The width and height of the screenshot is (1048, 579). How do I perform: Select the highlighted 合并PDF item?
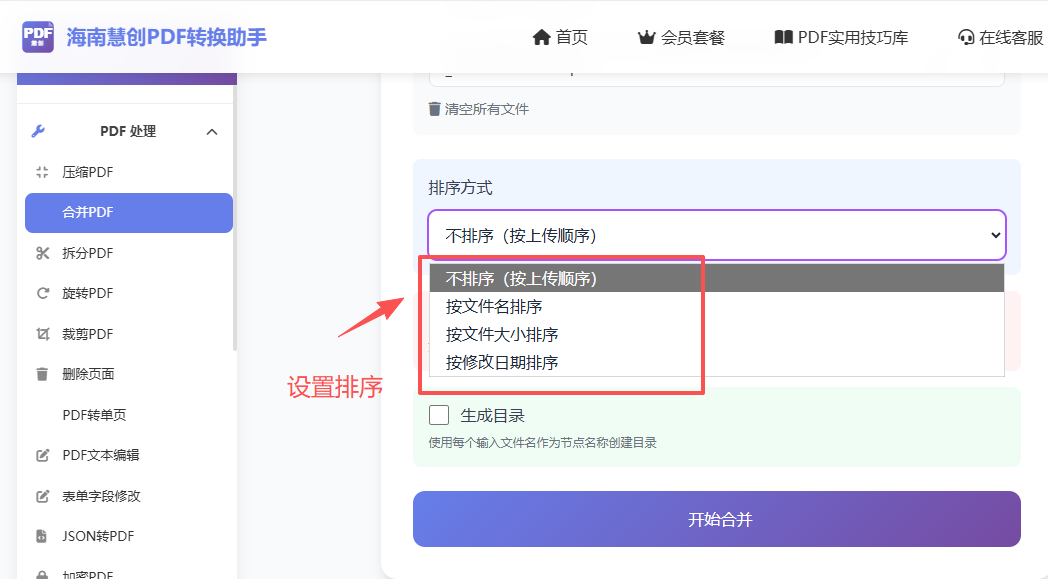pyautogui.click(x=128, y=213)
